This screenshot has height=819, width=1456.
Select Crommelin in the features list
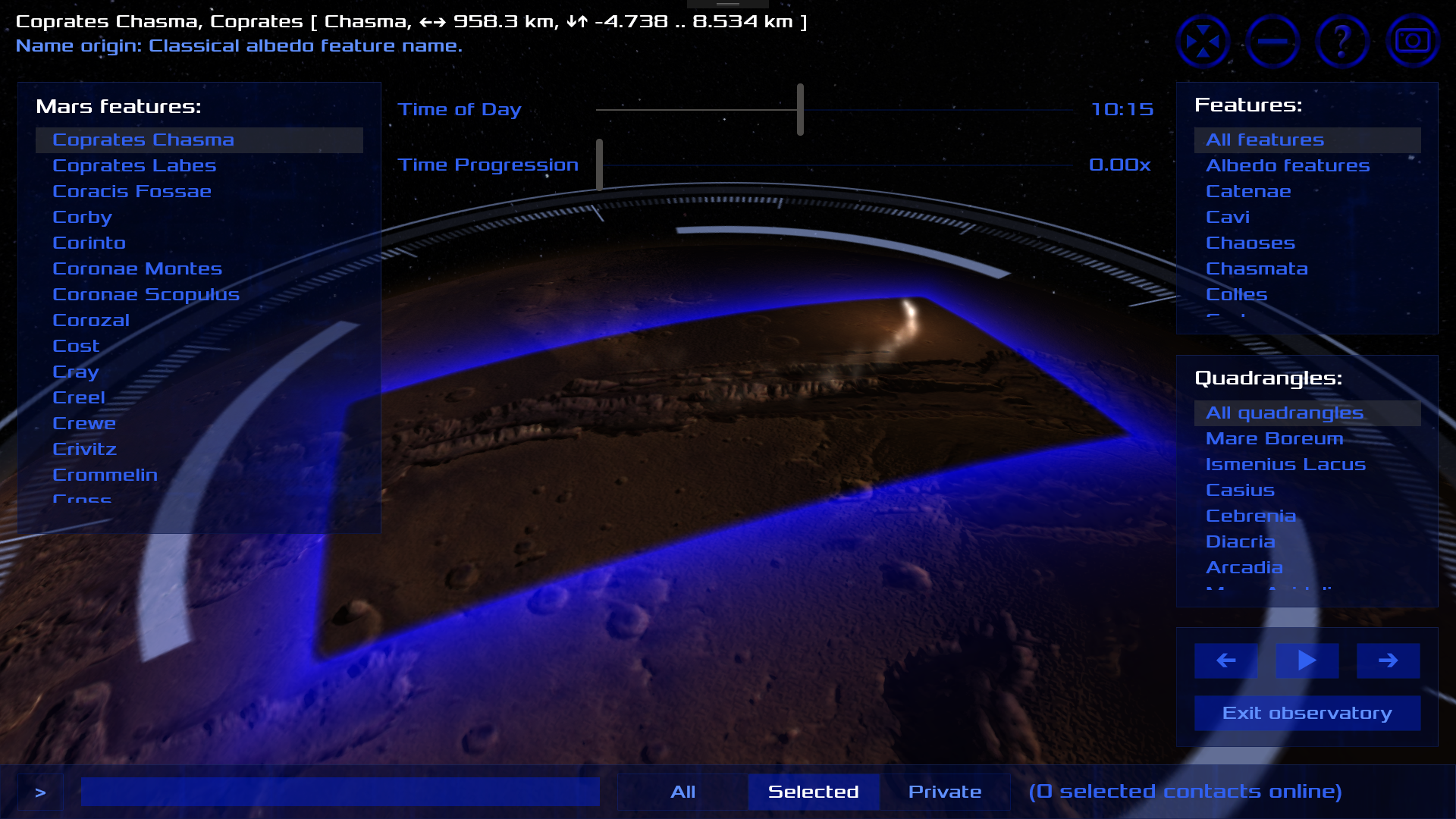199,475
